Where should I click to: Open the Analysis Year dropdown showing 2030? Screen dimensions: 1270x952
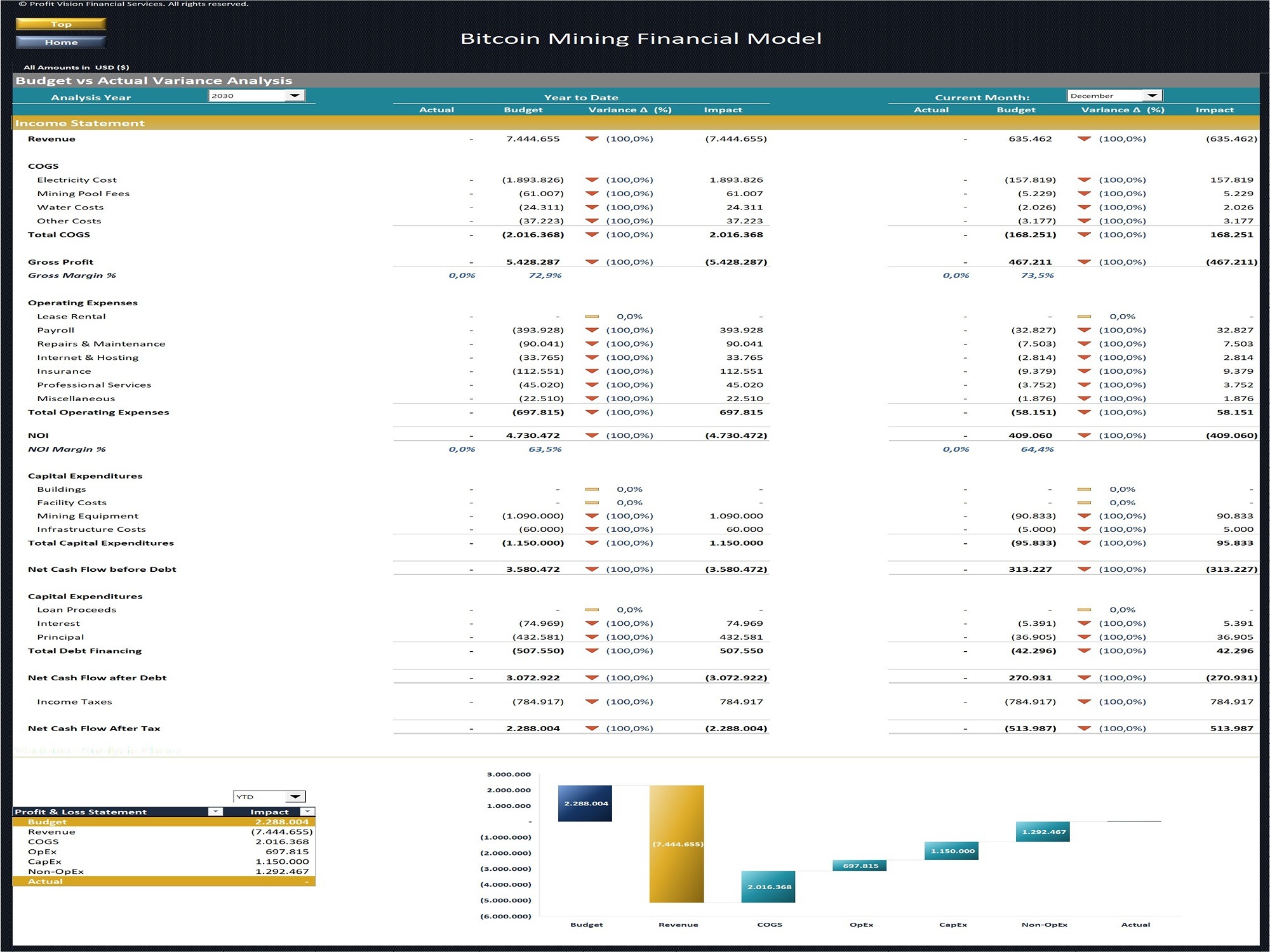click(x=295, y=95)
